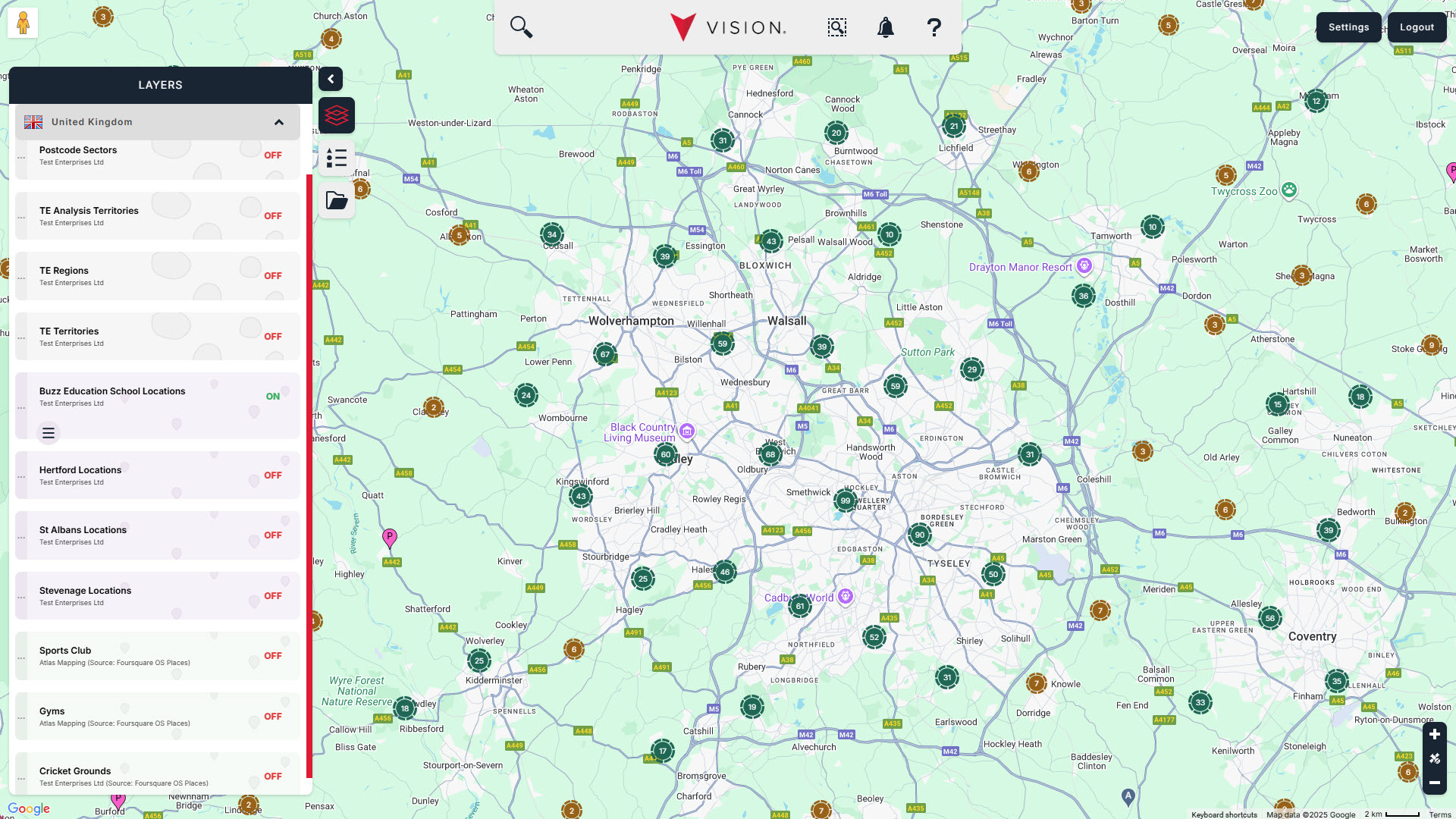Enable the Gyms layer
This screenshot has width=1456, height=819.
(272, 716)
